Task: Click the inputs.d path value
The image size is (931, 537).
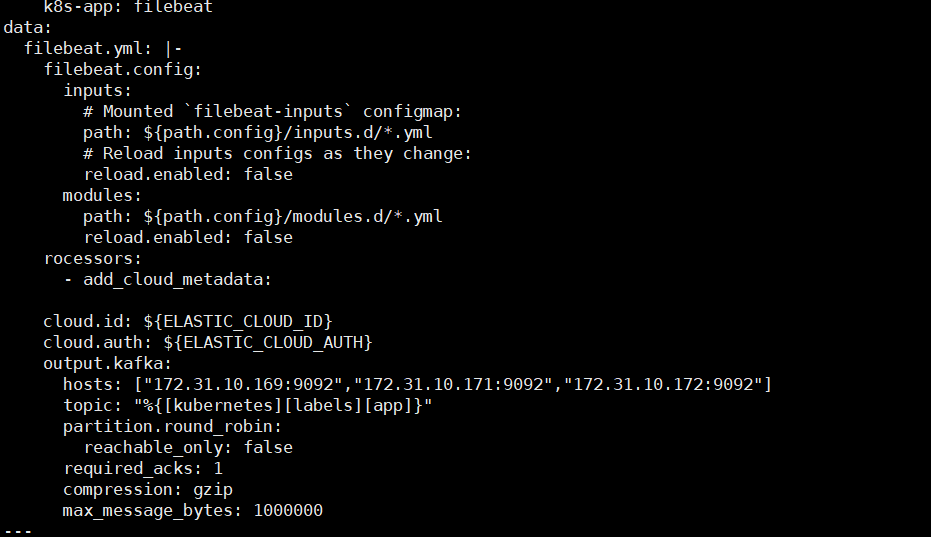Action: coord(288,132)
